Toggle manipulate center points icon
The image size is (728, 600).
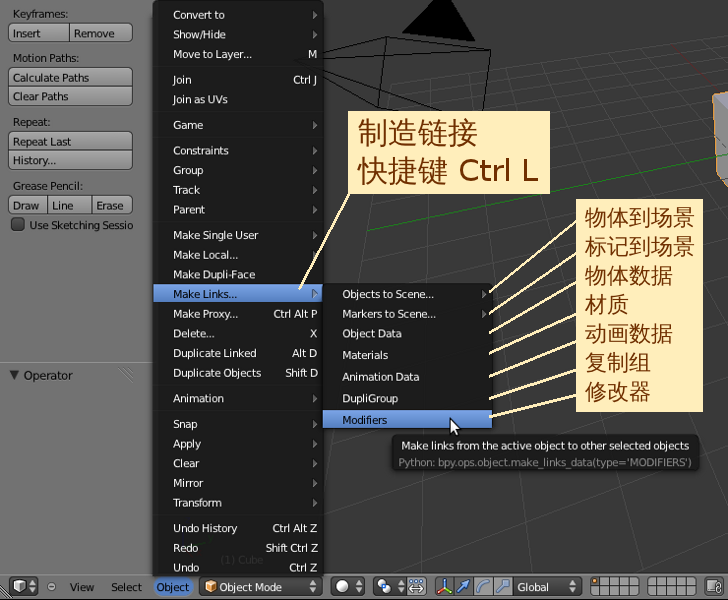tap(416, 587)
